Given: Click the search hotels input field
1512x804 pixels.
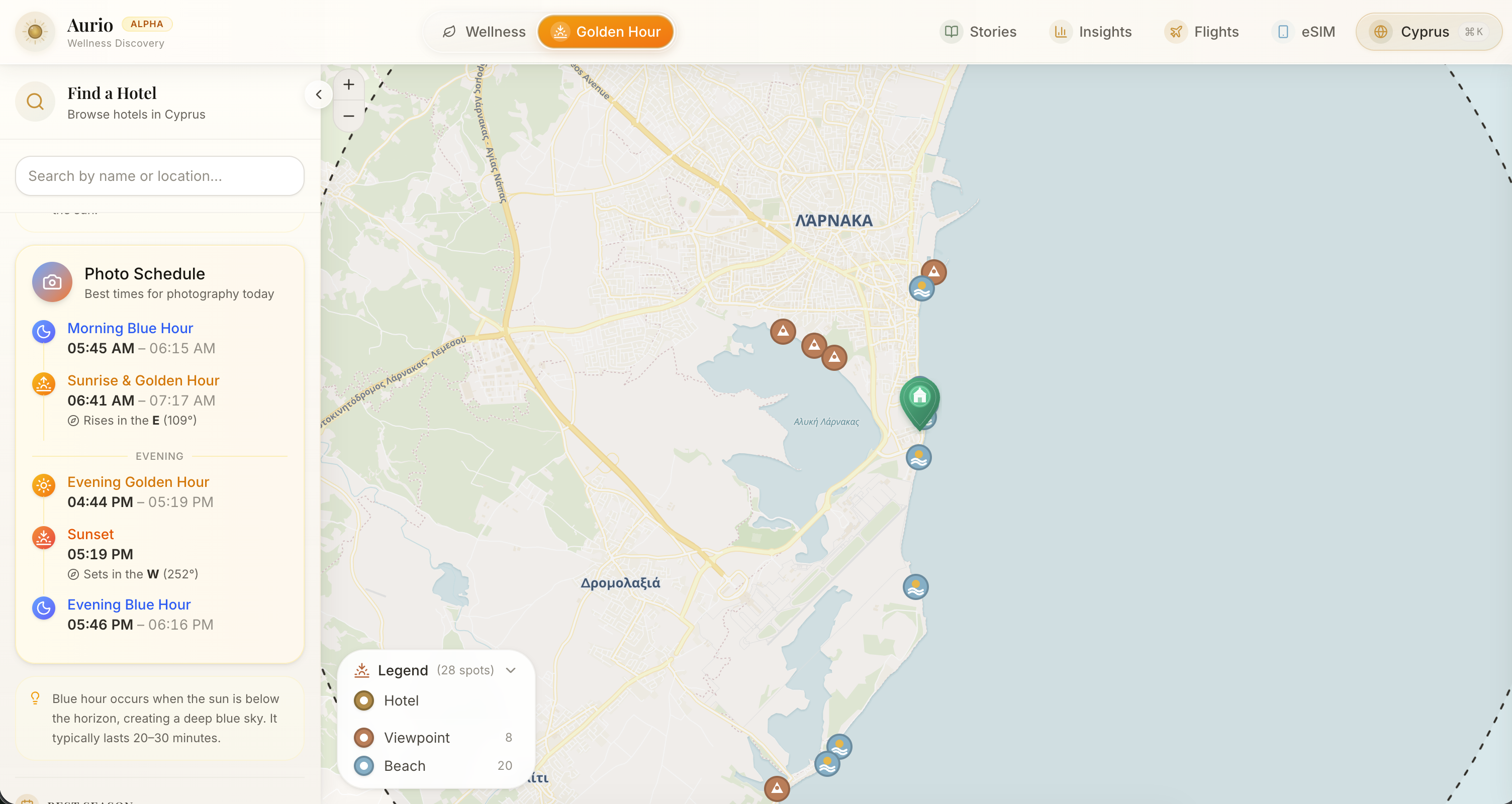Looking at the screenshot, I should pyautogui.click(x=159, y=175).
